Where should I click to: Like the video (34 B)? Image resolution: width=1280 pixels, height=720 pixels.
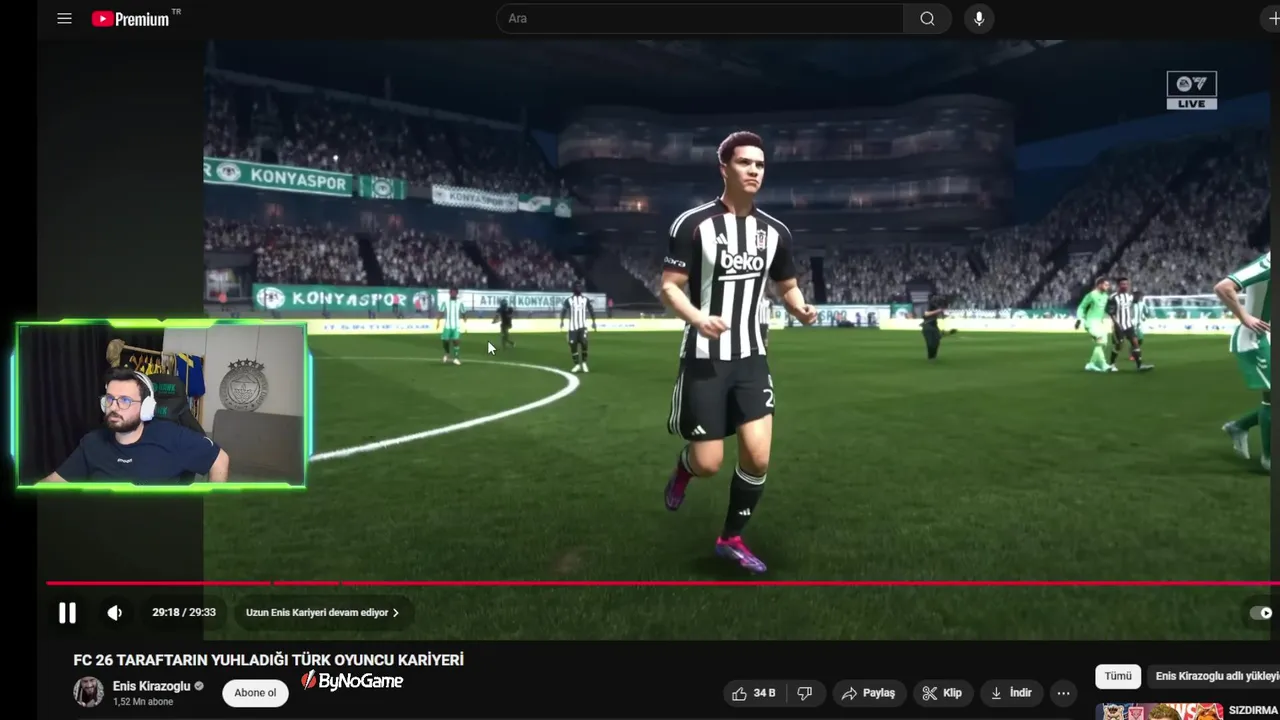pyautogui.click(x=753, y=693)
